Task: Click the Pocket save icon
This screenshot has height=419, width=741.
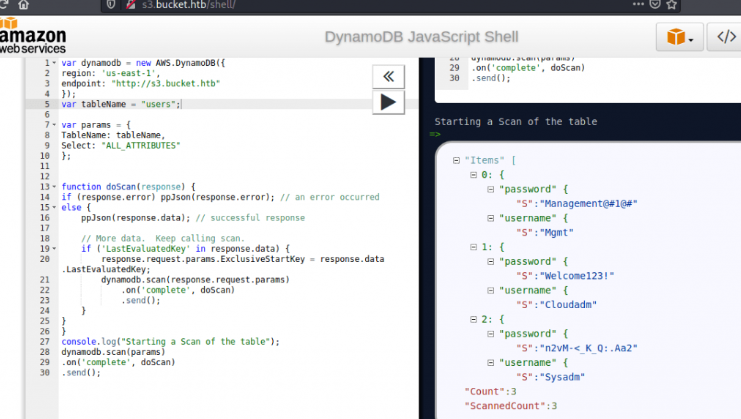Action: 655,4
